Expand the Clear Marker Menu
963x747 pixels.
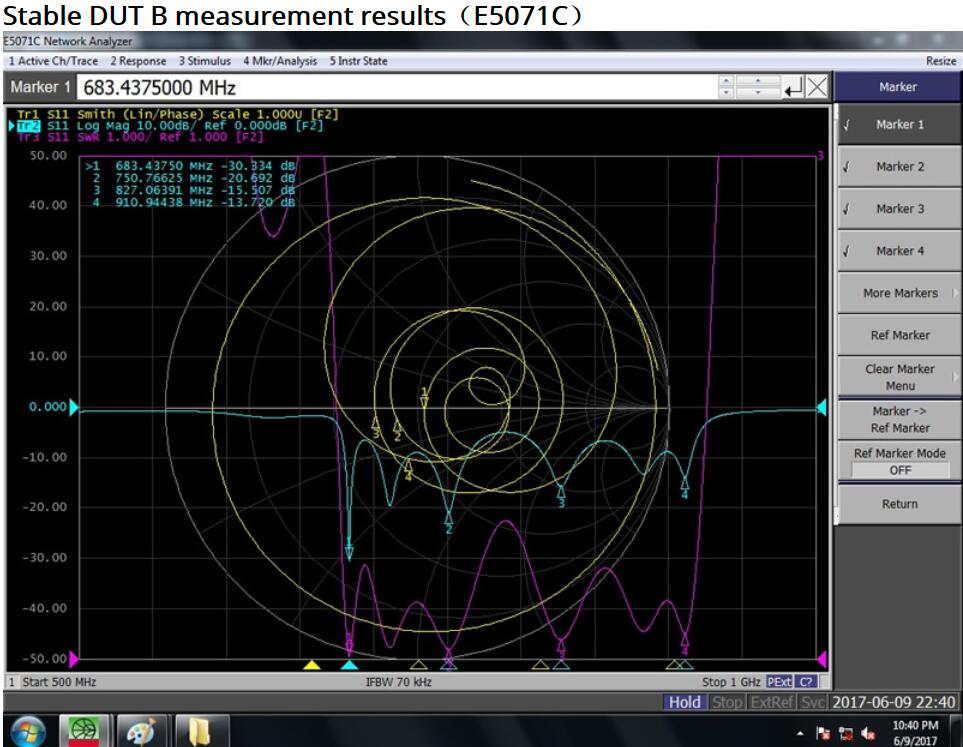click(x=899, y=377)
